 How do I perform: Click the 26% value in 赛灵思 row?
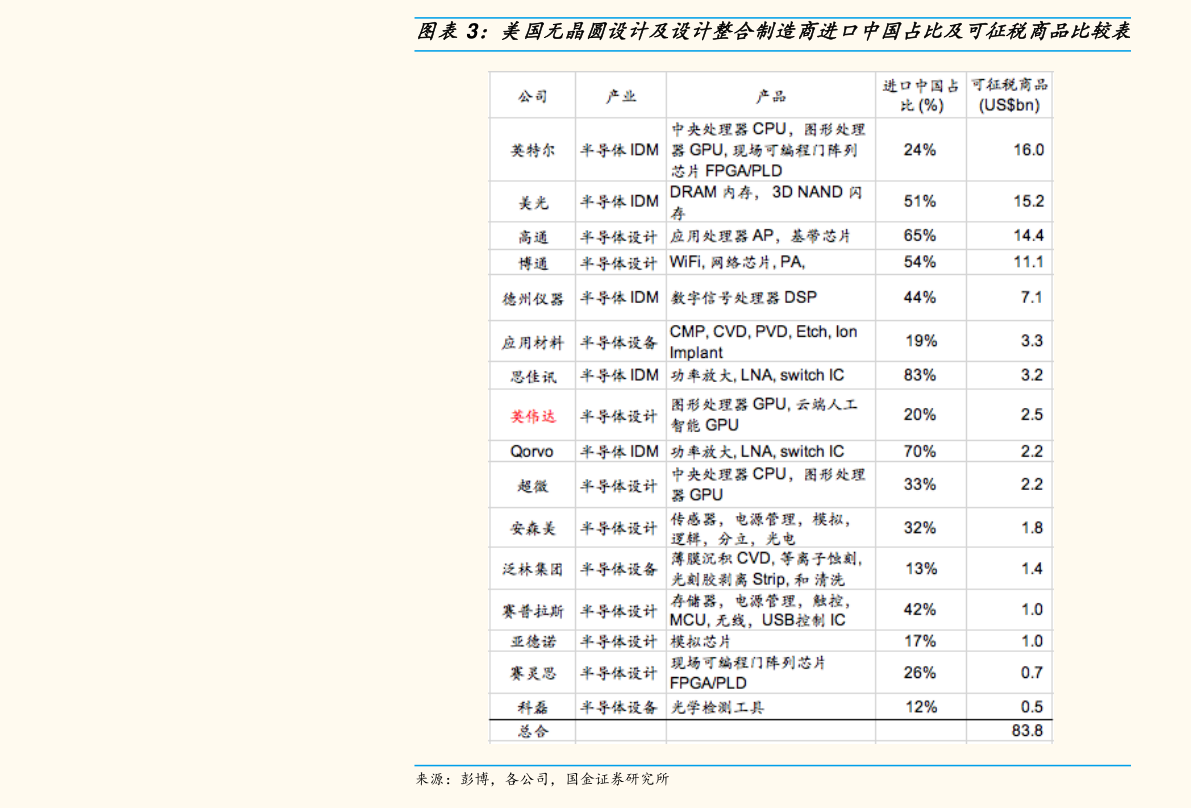920,673
